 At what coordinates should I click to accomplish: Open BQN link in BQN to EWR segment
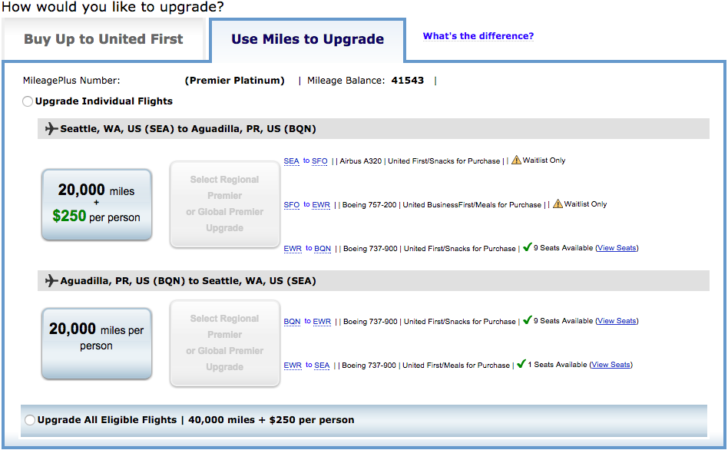coord(292,321)
